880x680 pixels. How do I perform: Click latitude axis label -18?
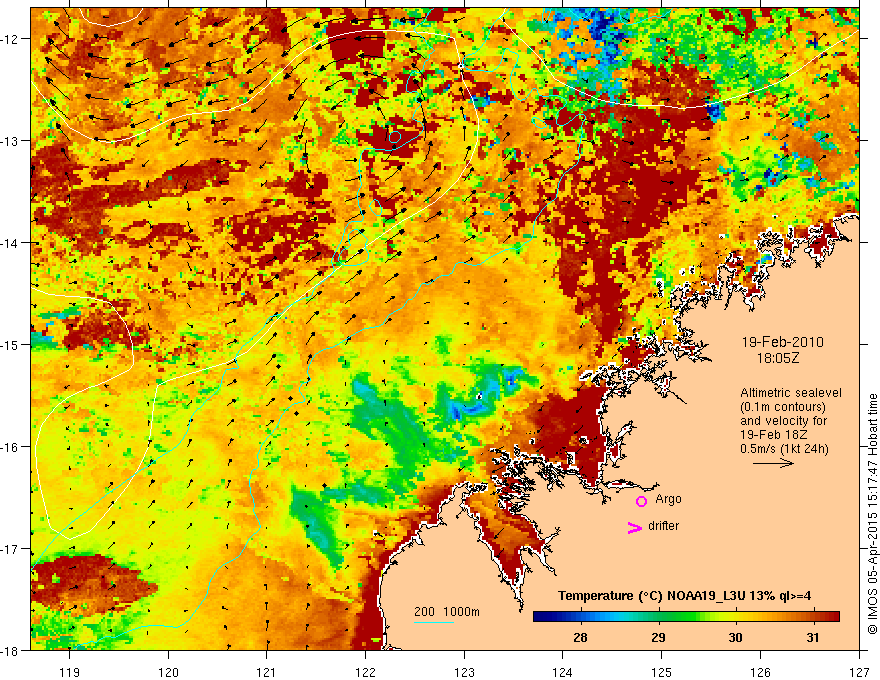click(x=10, y=650)
